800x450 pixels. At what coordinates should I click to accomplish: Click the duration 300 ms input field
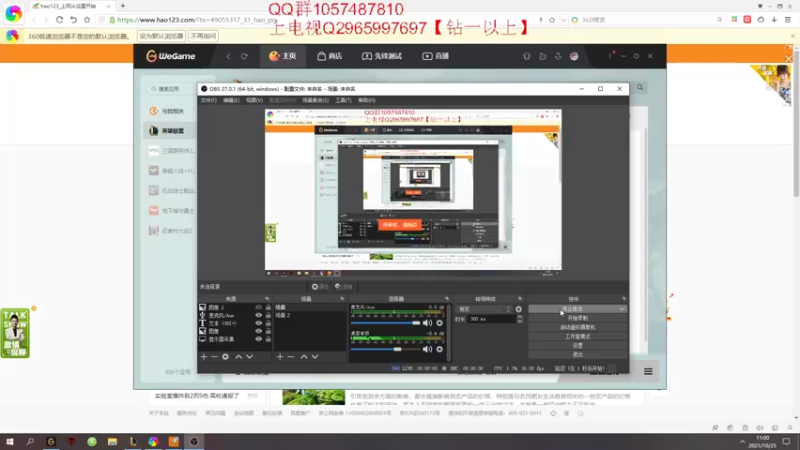click(492, 319)
